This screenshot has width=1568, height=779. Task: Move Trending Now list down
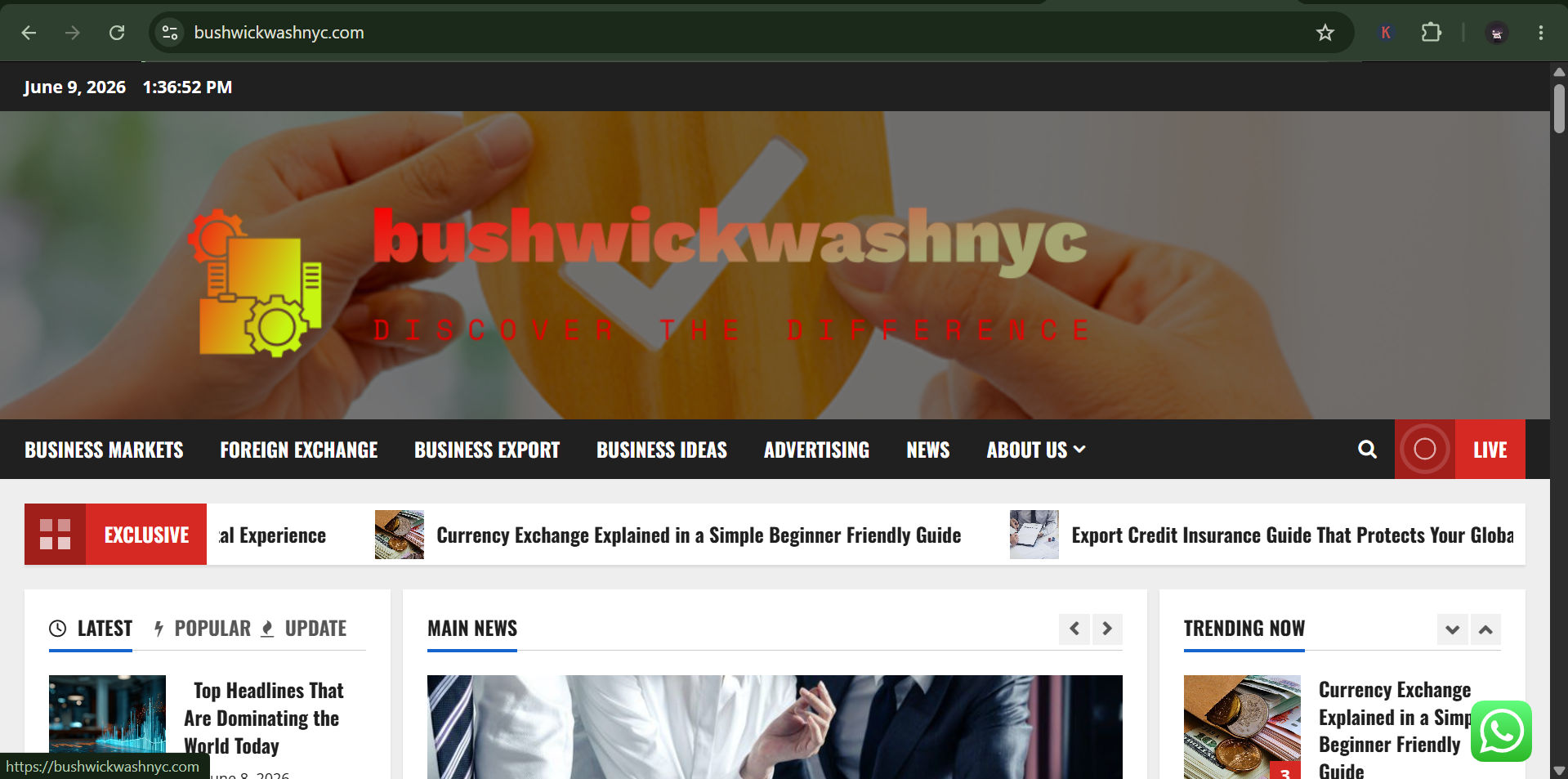point(1453,629)
